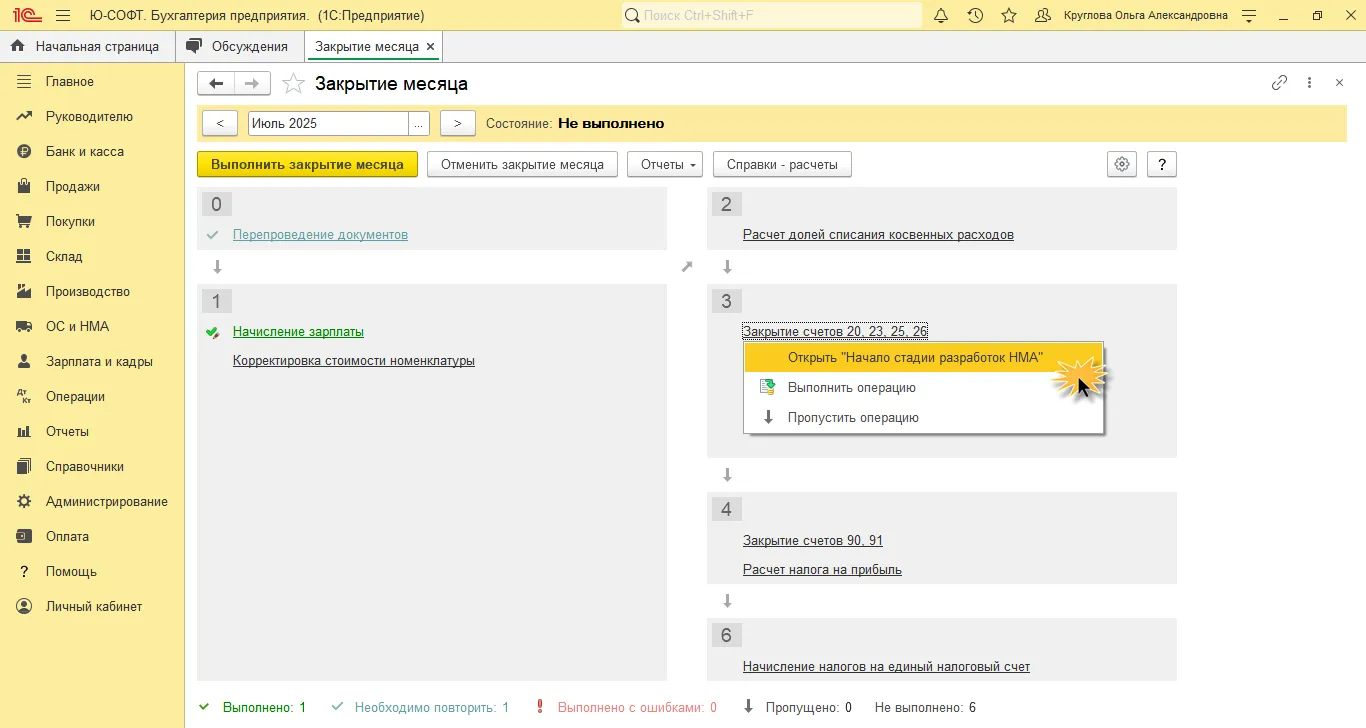
Task: Click the Июль 2025 period field
Action: click(328, 123)
